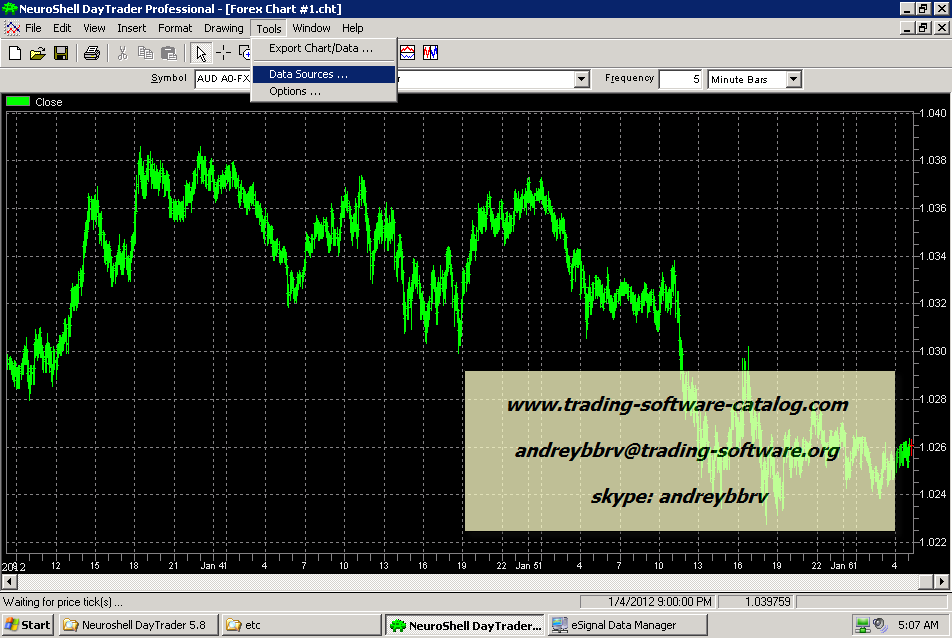952x638 pixels.
Task: Open the etc folder taskbar button
Action: click(300, 625)
